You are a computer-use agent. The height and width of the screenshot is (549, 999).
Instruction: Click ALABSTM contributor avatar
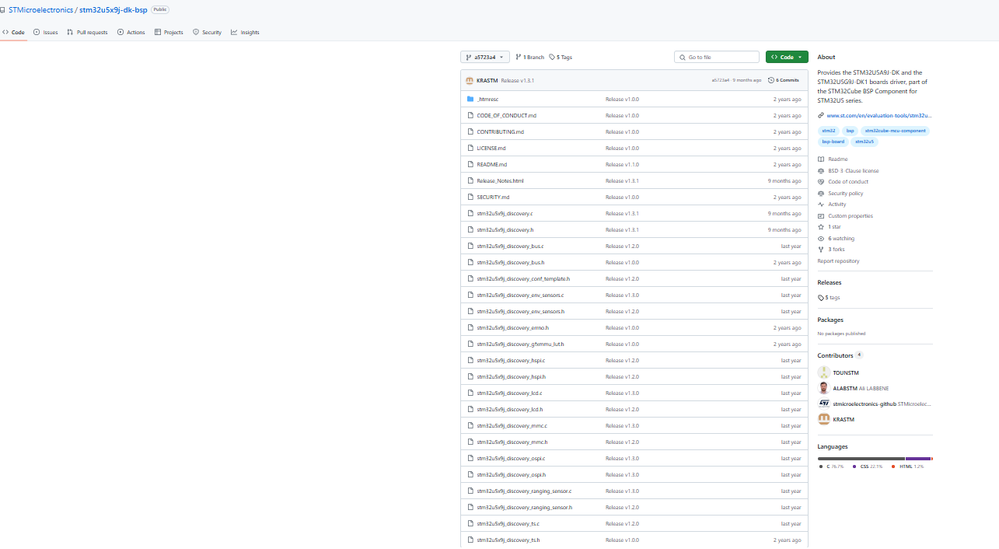pos(824,388)
